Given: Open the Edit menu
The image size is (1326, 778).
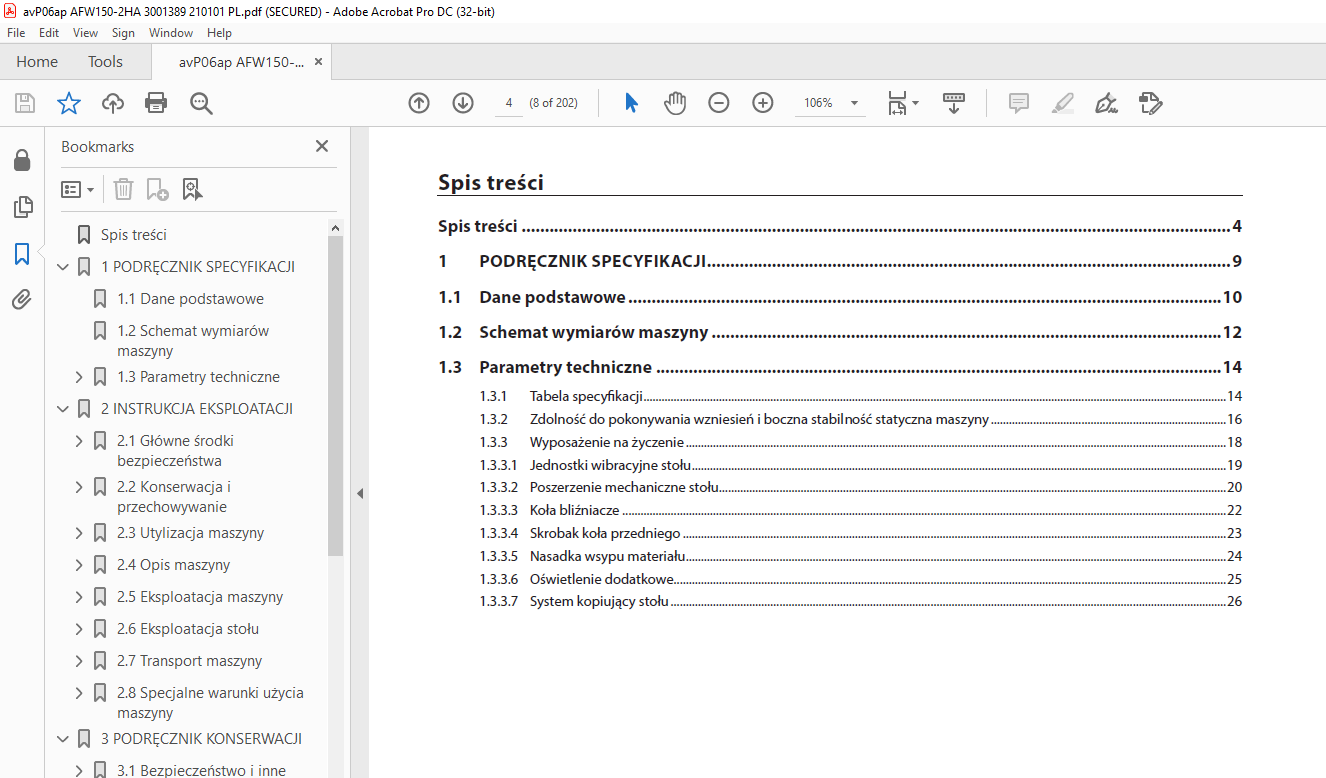Looking at the screenshot, I should [x=49, y=33].
